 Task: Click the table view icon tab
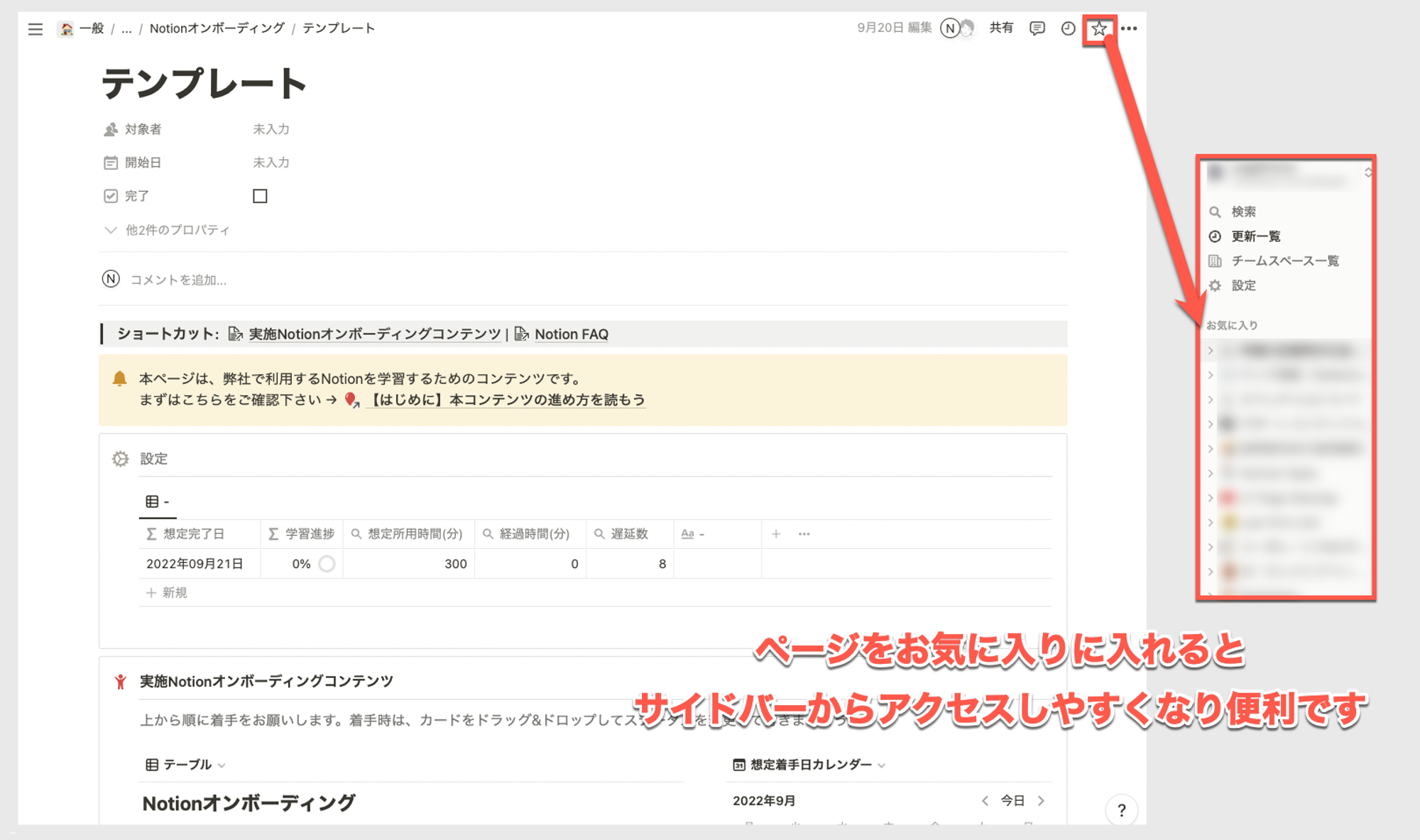(158, 501)
